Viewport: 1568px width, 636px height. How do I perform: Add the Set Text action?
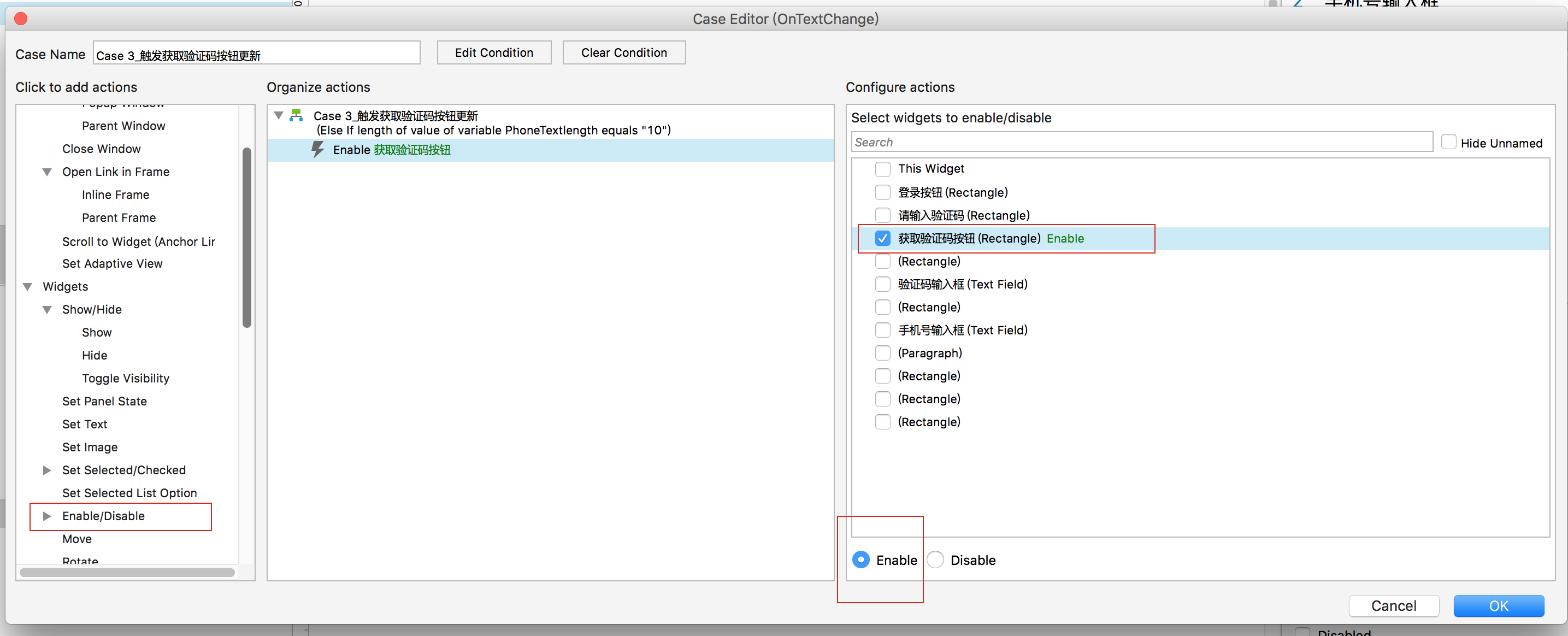pos(85,424)
